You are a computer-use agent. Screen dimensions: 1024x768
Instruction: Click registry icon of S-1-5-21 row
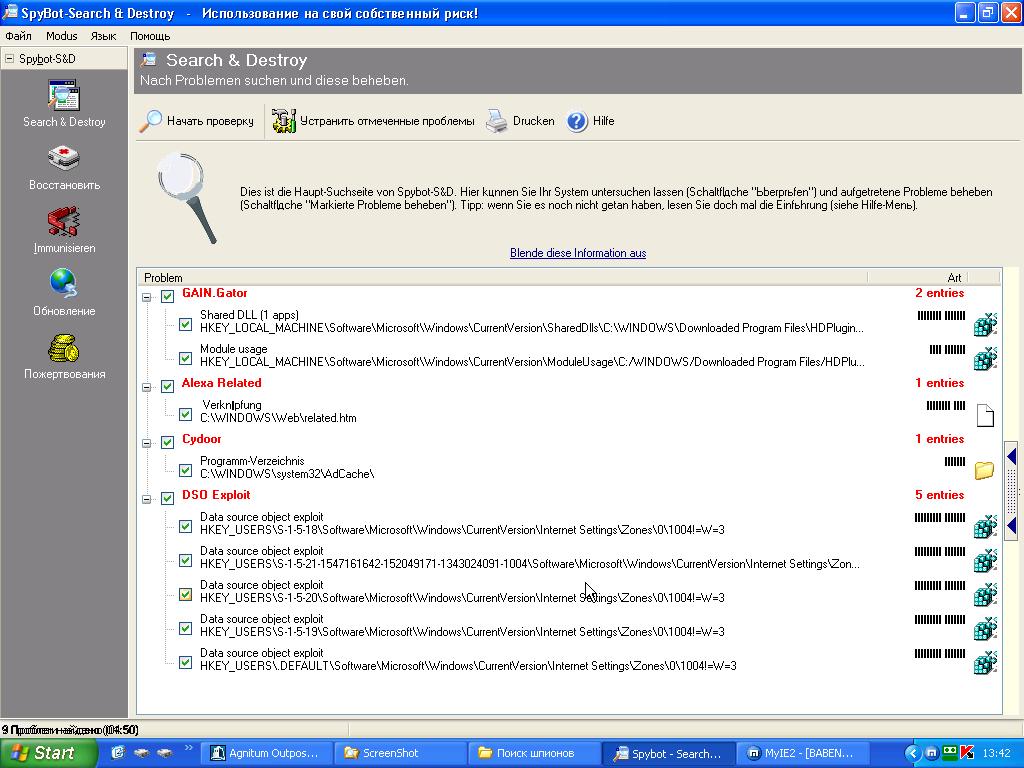985,560
